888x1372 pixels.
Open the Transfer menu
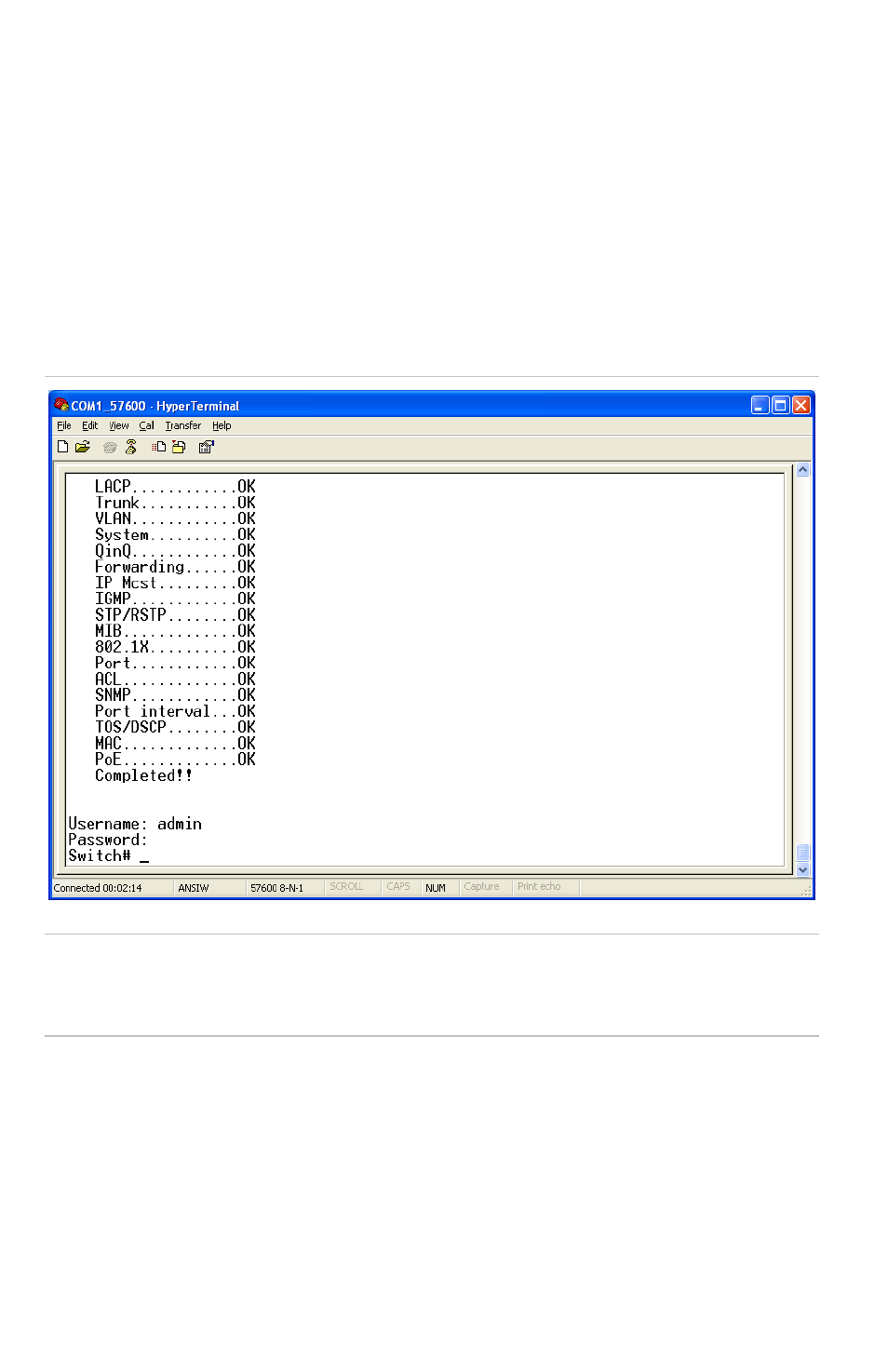coord(183,425)
